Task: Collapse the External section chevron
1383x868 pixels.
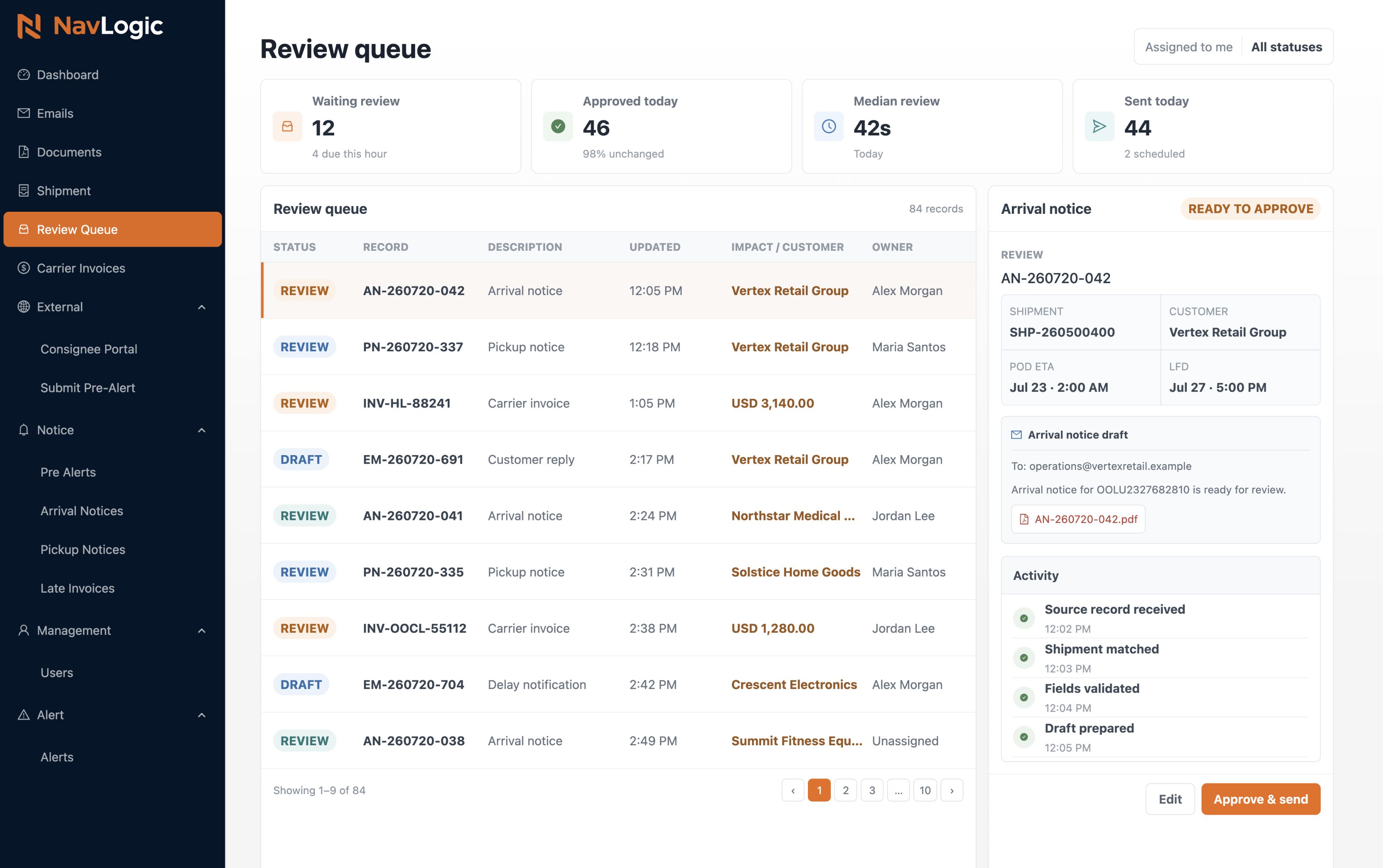Action: click(202, 307)
